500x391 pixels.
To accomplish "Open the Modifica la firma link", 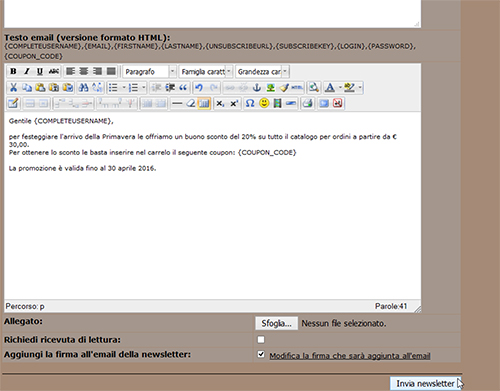I will 350,356.
